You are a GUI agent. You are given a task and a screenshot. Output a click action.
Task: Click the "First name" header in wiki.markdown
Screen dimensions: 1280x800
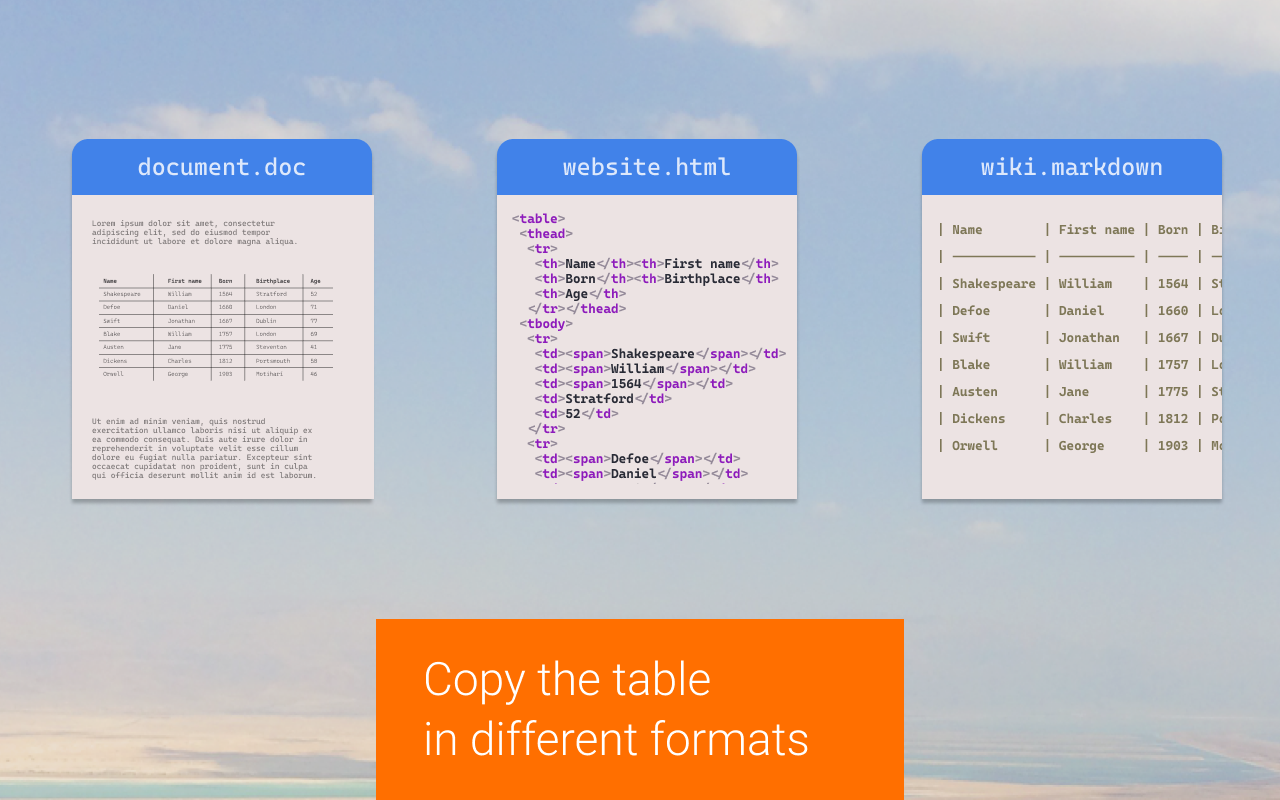[1096, 230]
